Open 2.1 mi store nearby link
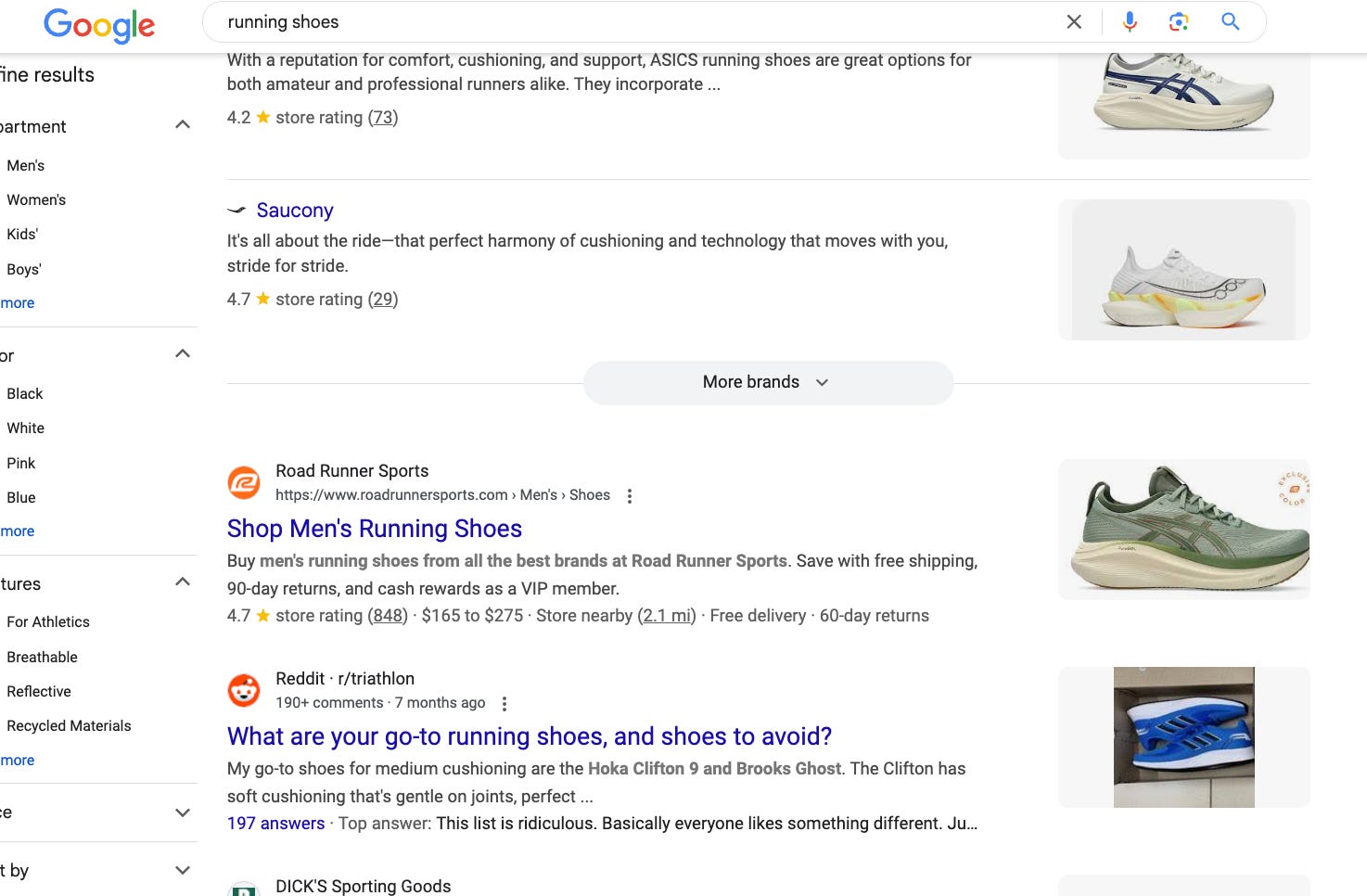1367x896 pixels. (667, 616)
